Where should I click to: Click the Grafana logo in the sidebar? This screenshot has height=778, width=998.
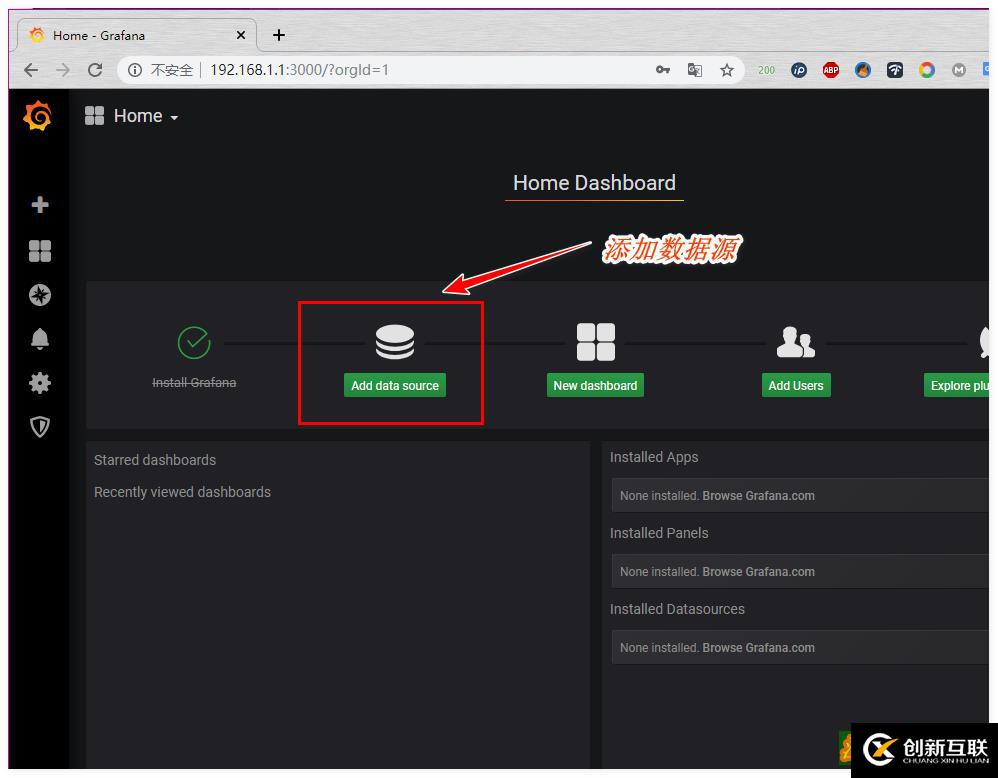(x=37, y=116)
